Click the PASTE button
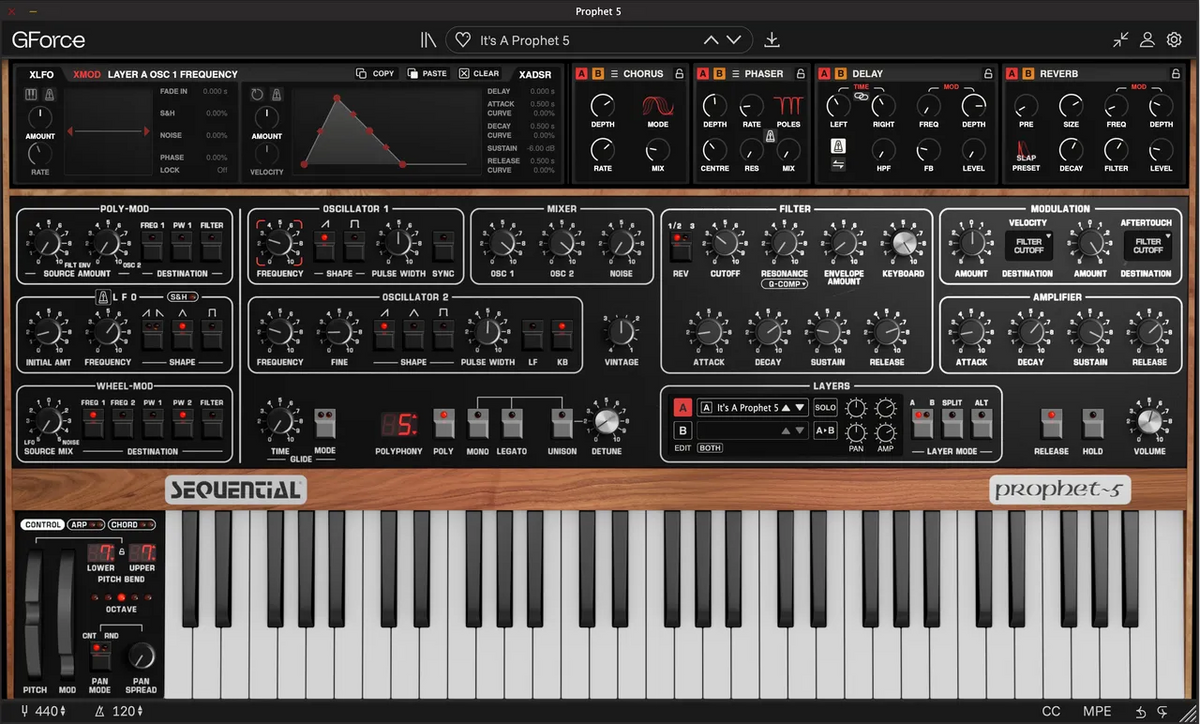 tap(428, 74)
